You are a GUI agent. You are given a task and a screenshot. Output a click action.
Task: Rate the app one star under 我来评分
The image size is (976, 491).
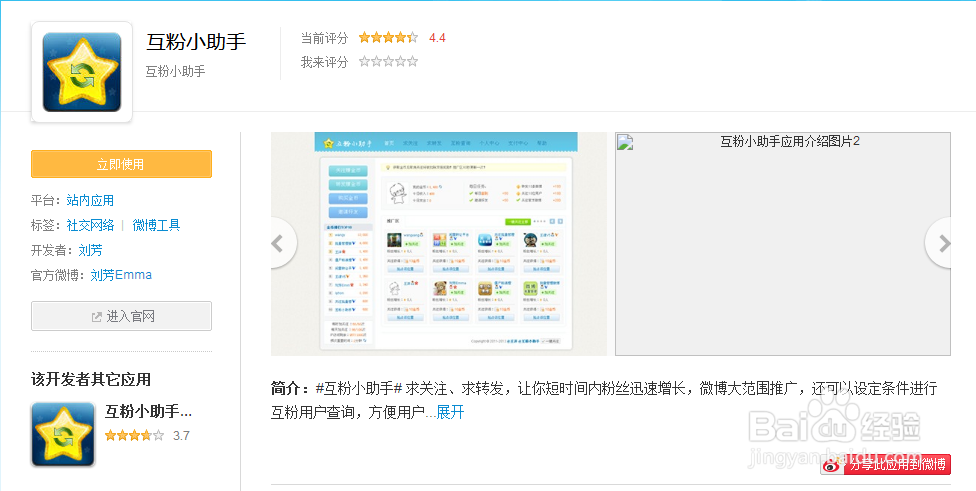[365, 62]
